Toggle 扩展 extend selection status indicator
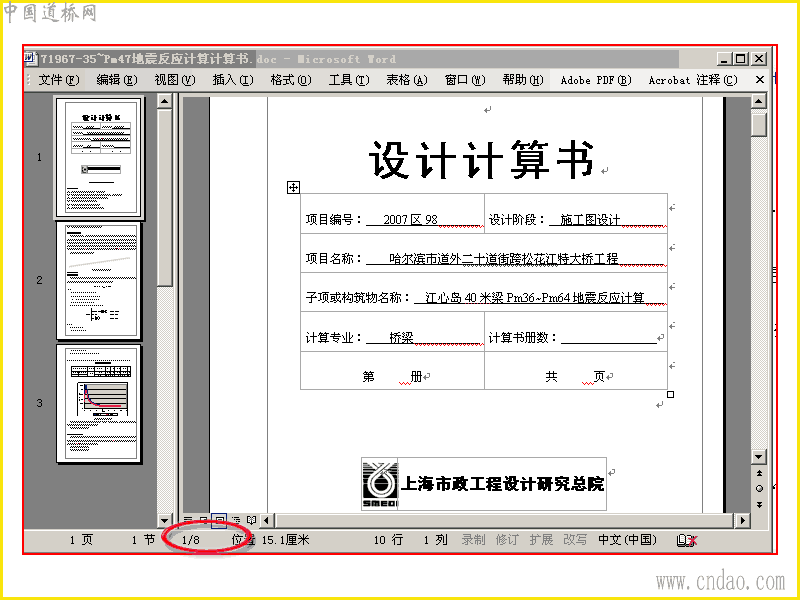 [541, 540]
